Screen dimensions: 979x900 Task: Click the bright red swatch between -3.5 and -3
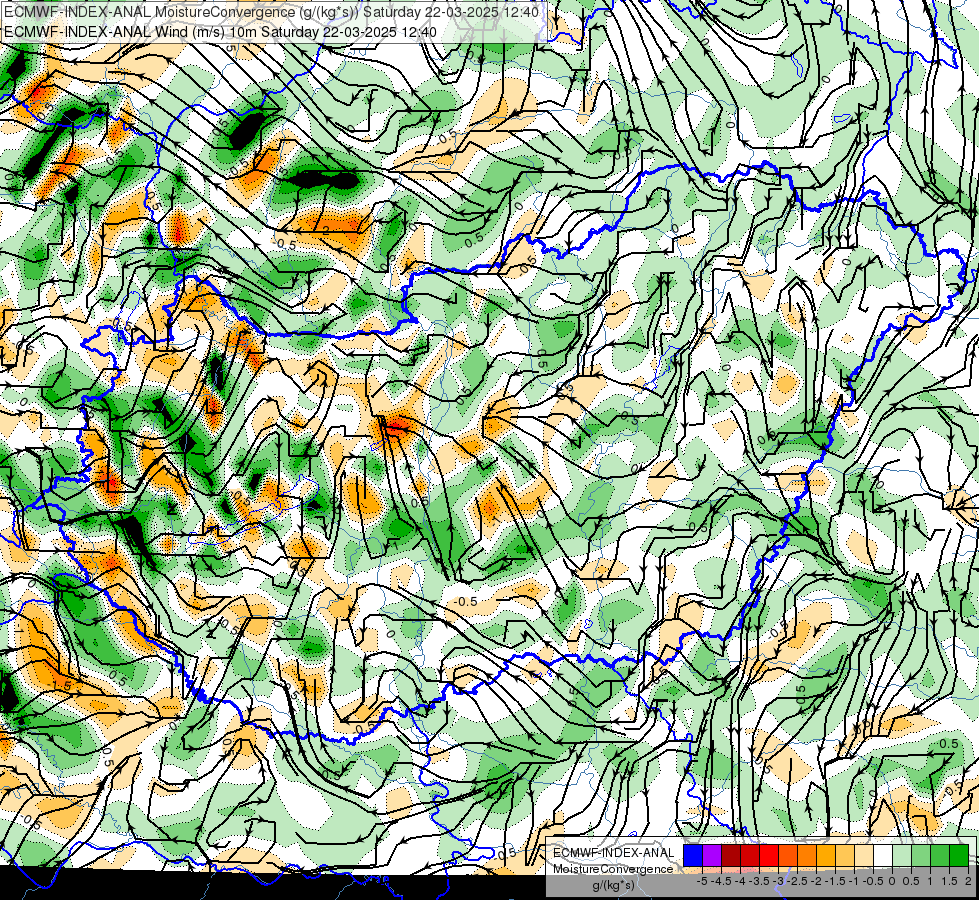click(x=769, y=856)
